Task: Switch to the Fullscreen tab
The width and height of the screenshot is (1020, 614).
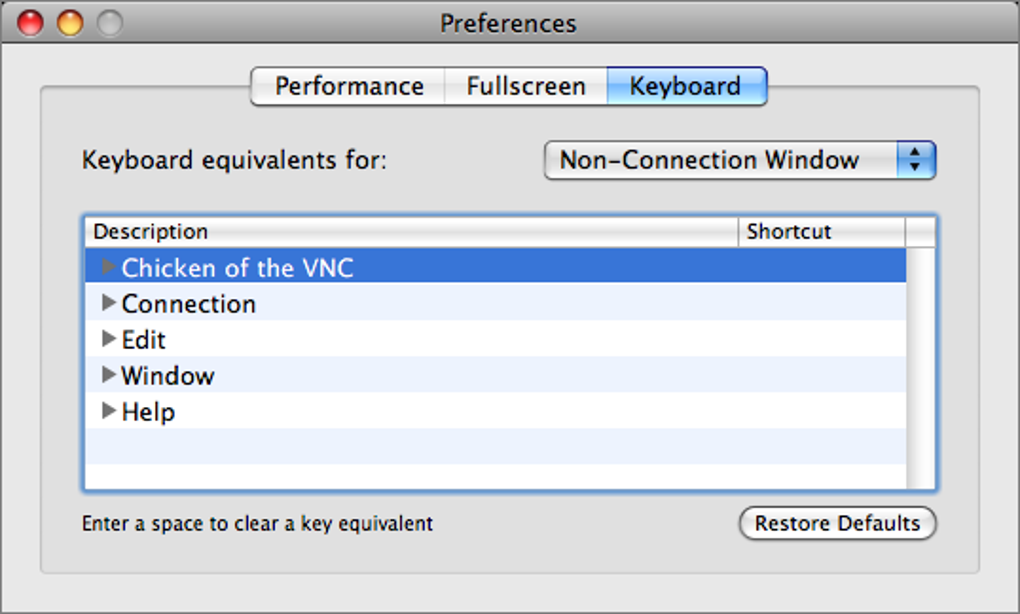Action: (525, 86)
